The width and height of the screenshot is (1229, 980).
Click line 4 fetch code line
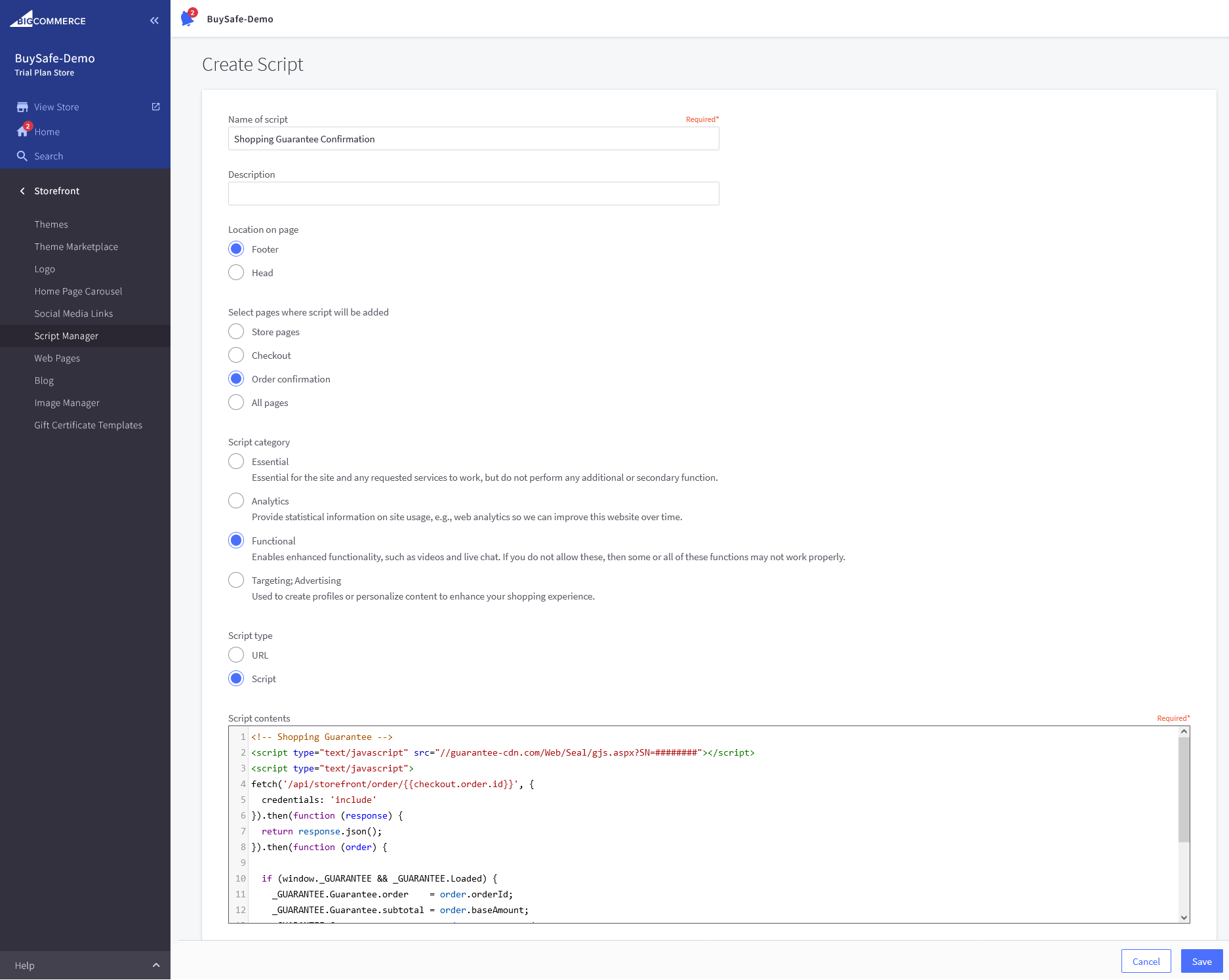393,784
